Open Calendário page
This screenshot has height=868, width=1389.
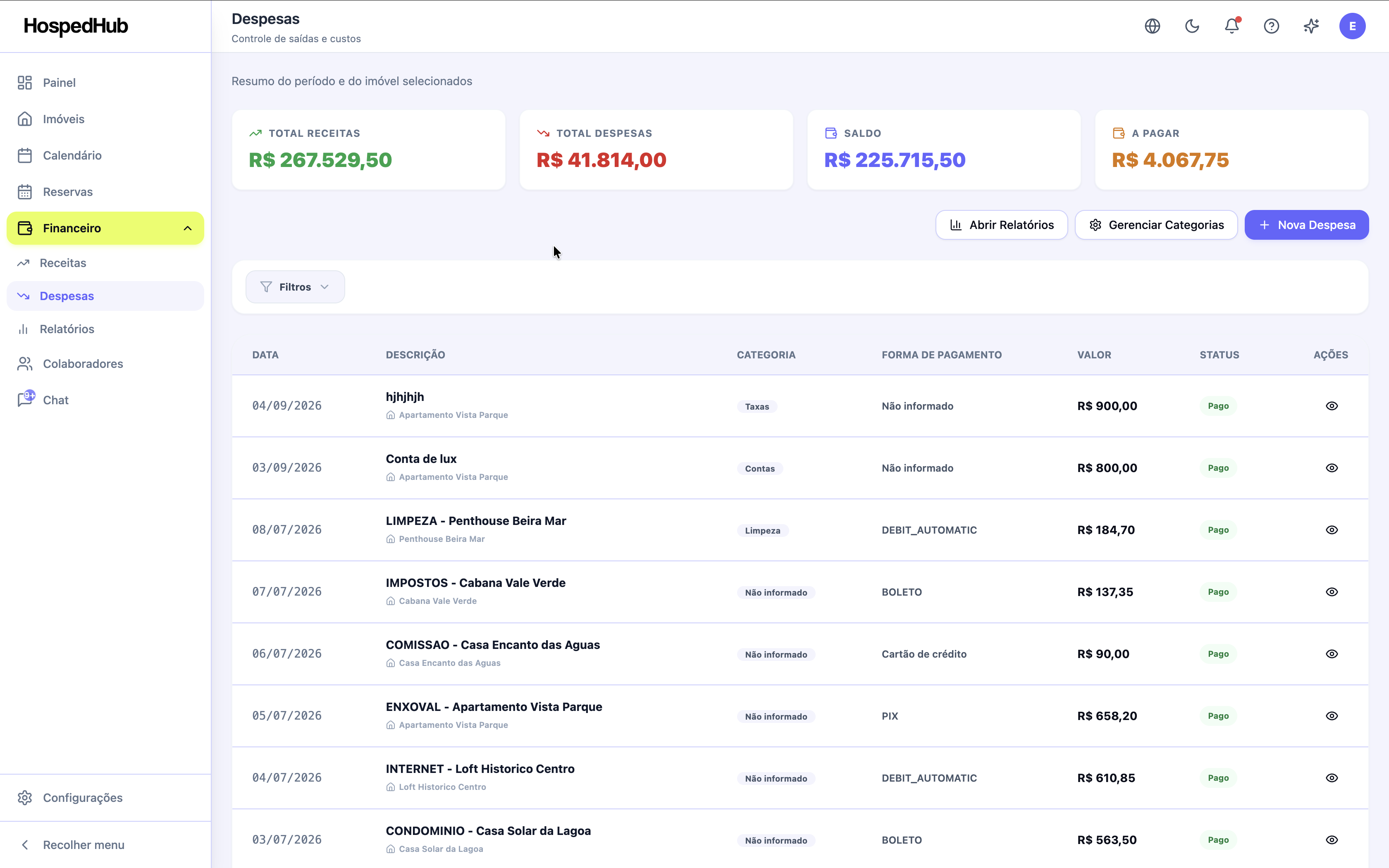pos(105,155)
